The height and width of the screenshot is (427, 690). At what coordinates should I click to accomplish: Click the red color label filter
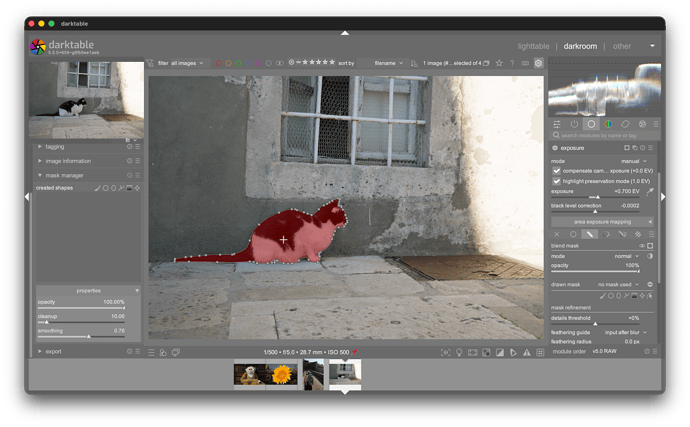(216, 63)
